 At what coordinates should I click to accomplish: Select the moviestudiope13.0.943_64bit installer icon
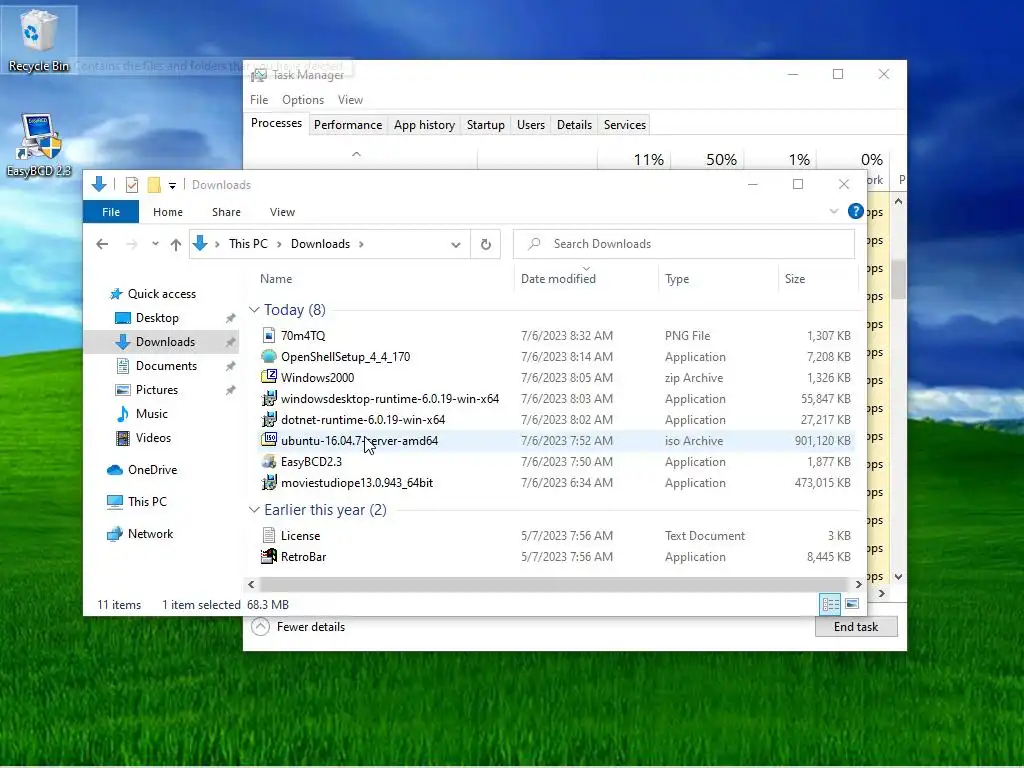coord(268,483)
